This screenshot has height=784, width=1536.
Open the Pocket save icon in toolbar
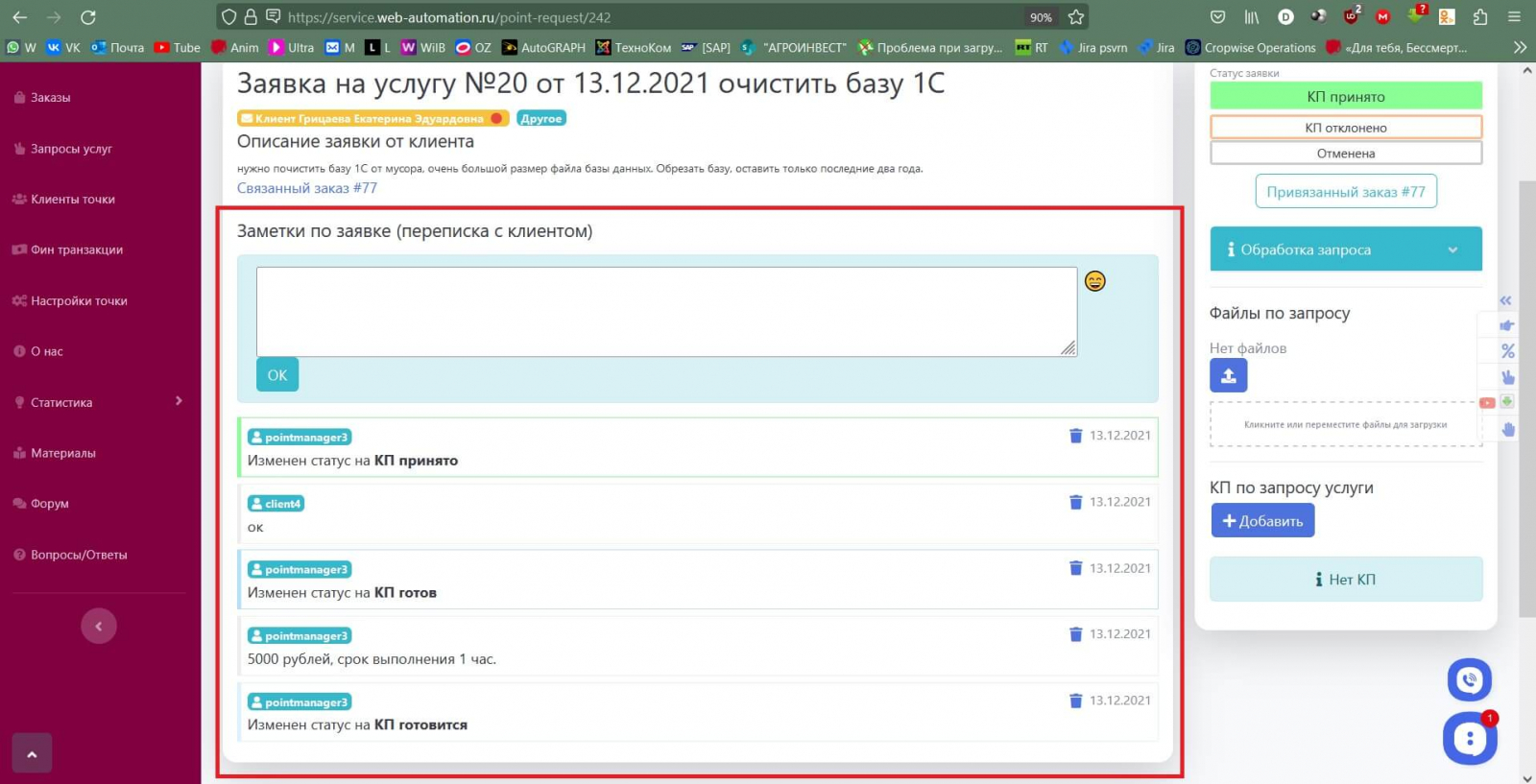click(1218, 17)
